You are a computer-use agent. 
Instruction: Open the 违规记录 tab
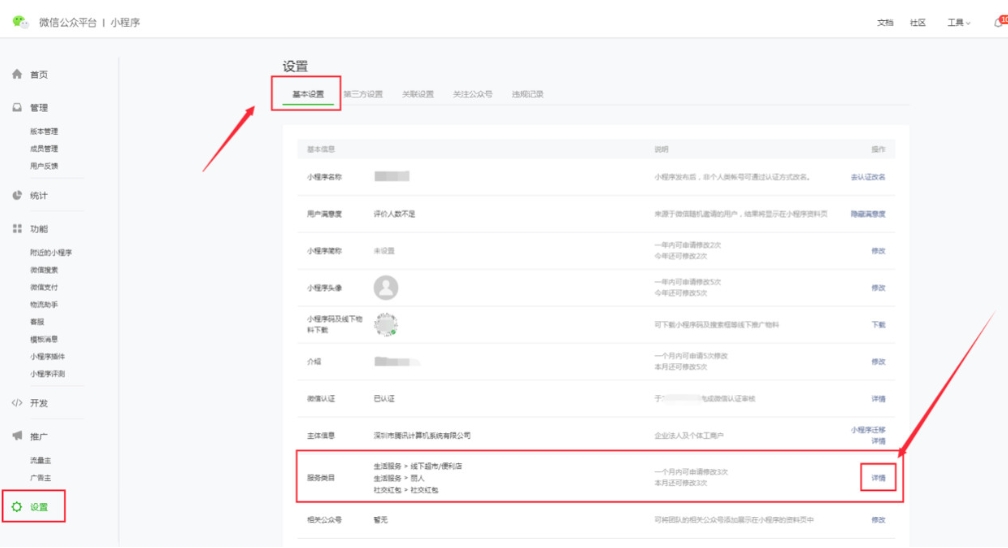[x=528, y=94]
